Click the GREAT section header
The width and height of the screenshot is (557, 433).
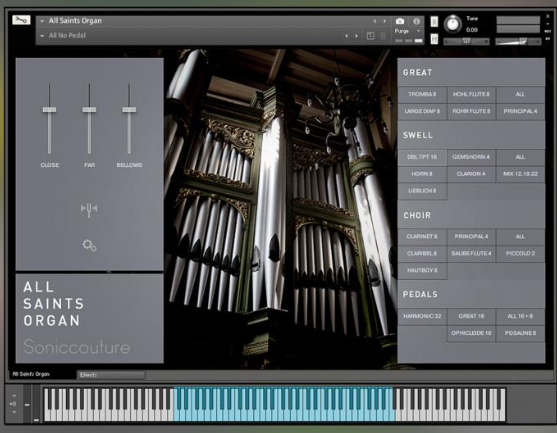(417, 73)
